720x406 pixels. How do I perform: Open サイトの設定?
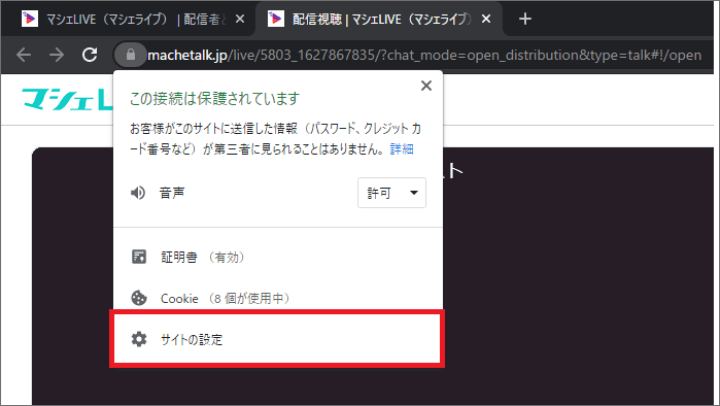point(277,339)
